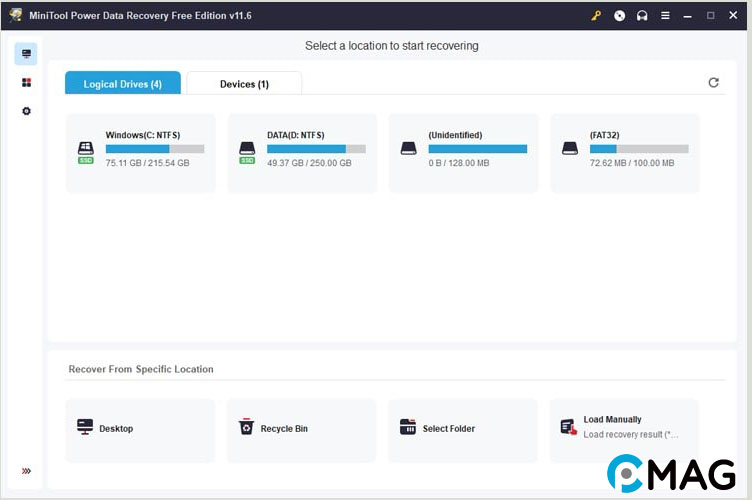
Task: Click the Desktop monitor icon
Action: pos(85,427)
